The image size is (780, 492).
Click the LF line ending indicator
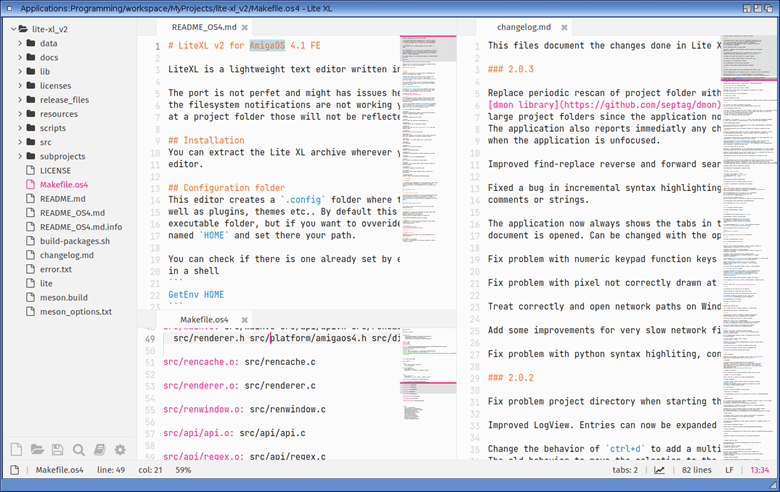pos(729,470)
